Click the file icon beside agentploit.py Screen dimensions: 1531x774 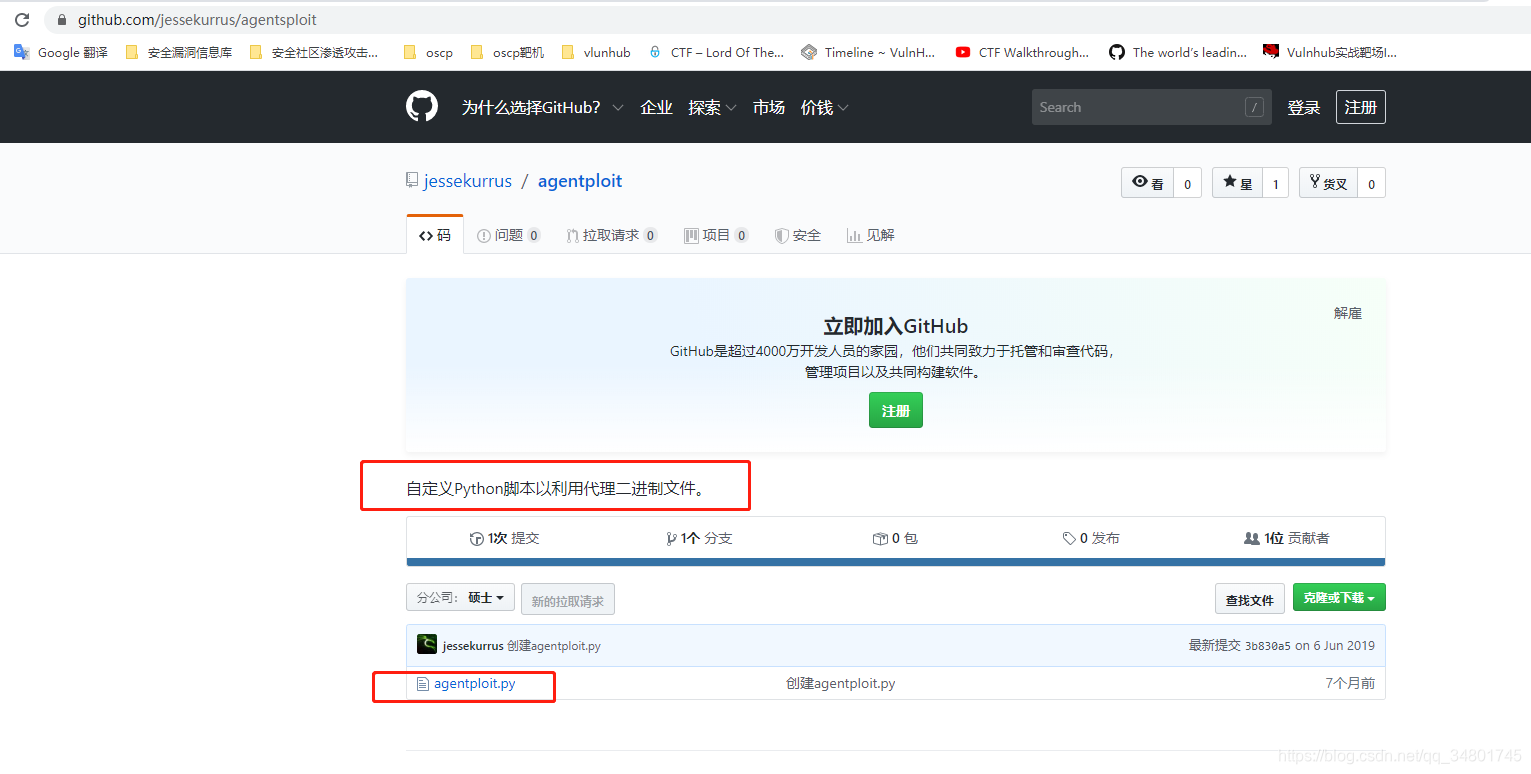(423, 684)
